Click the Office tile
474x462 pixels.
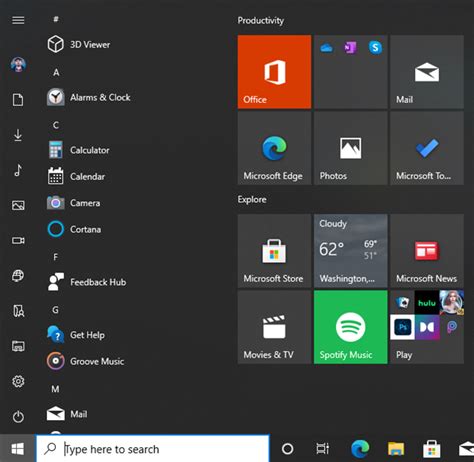(x=274, y=72)
